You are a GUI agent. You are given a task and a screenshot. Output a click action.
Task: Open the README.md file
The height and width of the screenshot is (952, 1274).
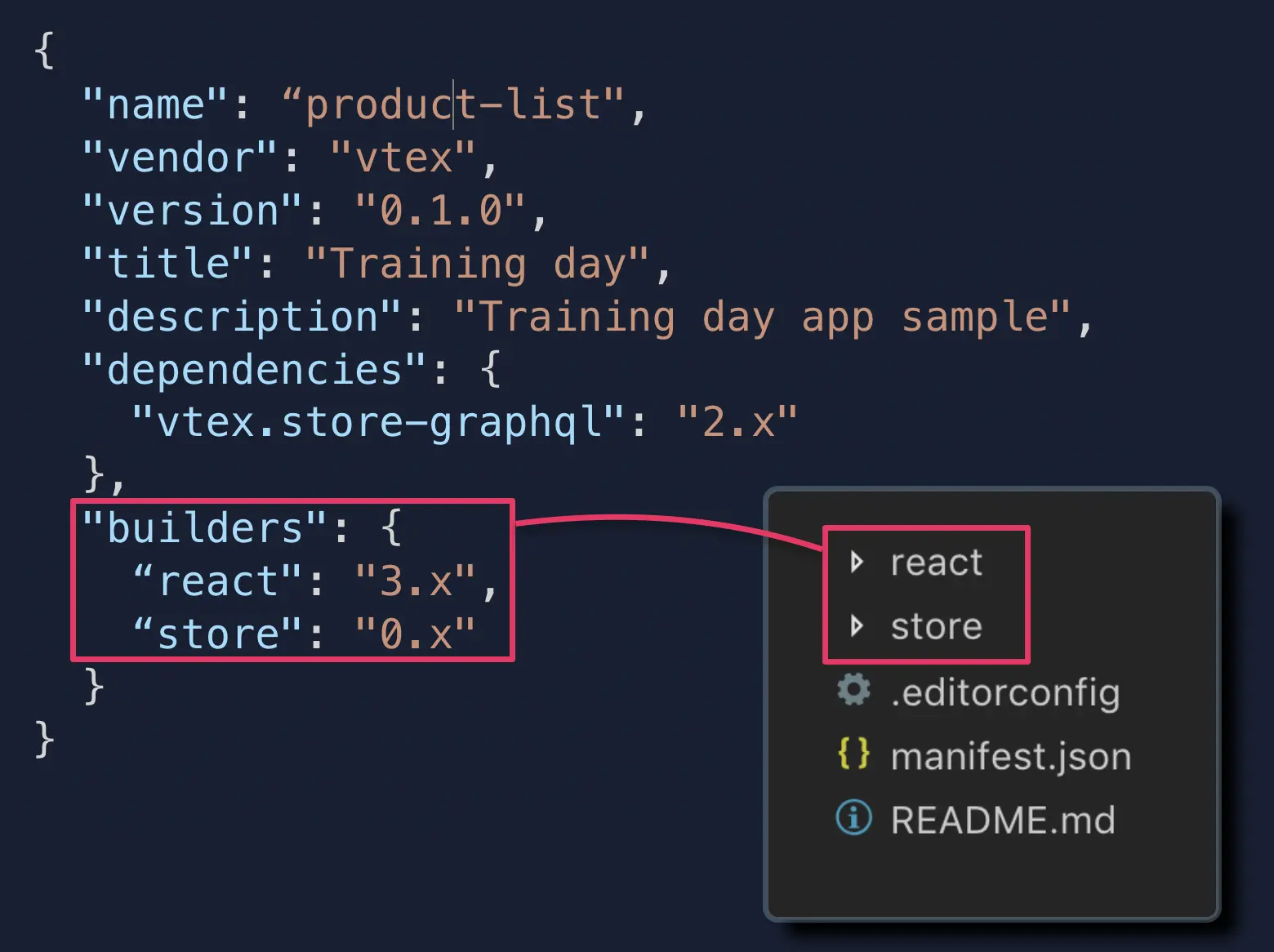1003,819
